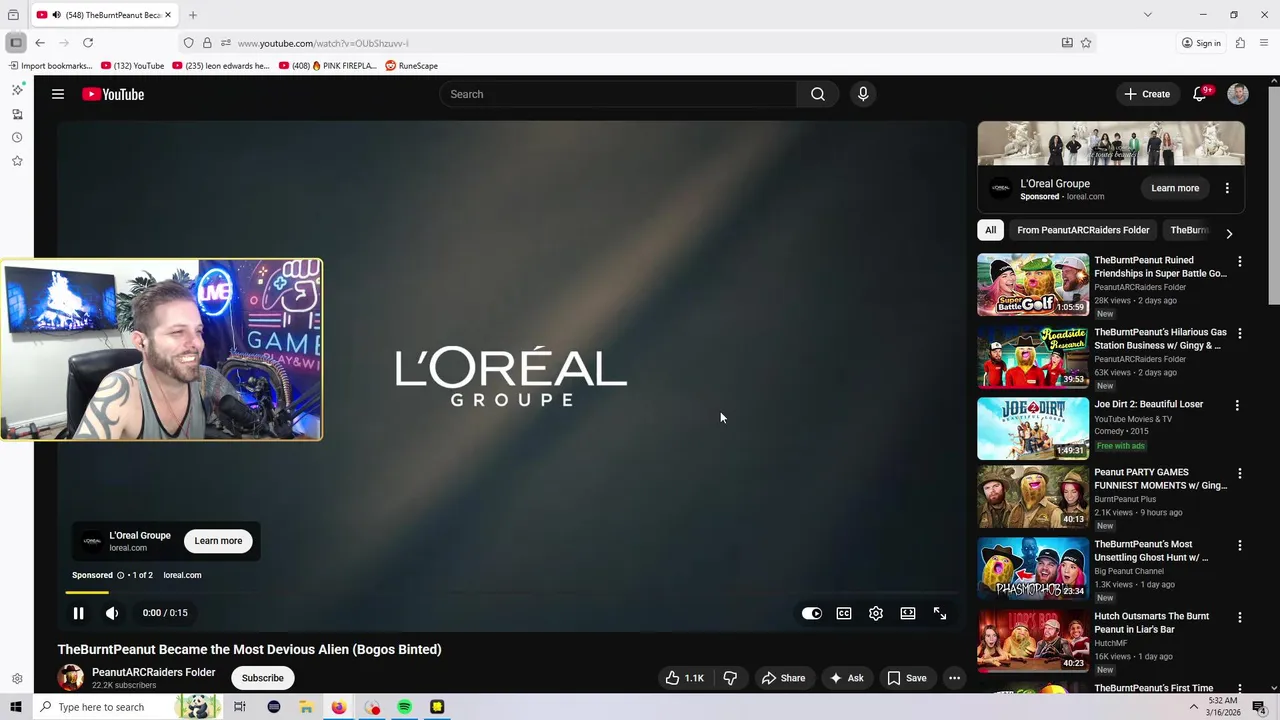Dislike the video
This screenshot has width=1280, height=720.
coord(730,678)
